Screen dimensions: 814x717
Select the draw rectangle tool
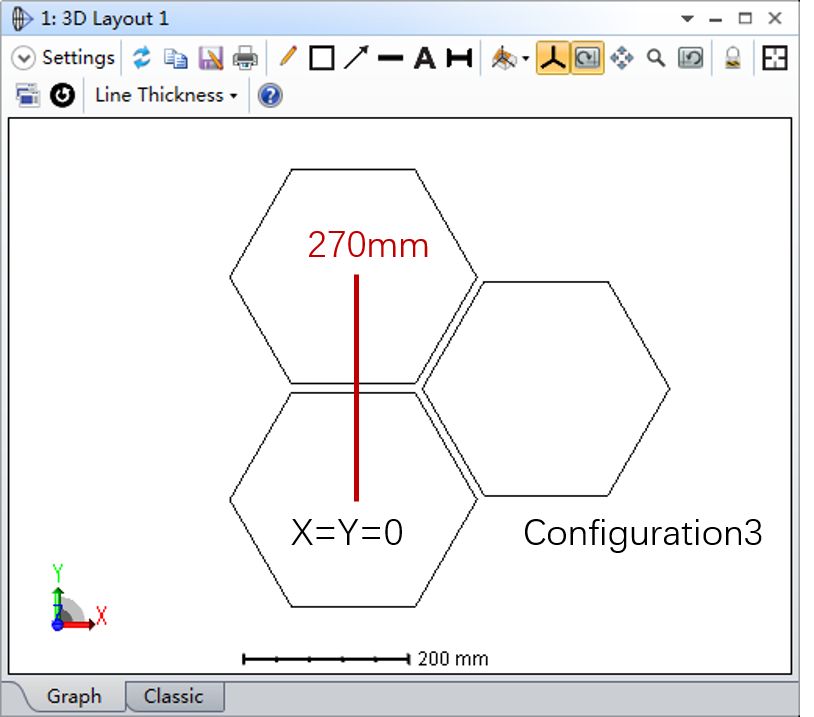(321, 58)
